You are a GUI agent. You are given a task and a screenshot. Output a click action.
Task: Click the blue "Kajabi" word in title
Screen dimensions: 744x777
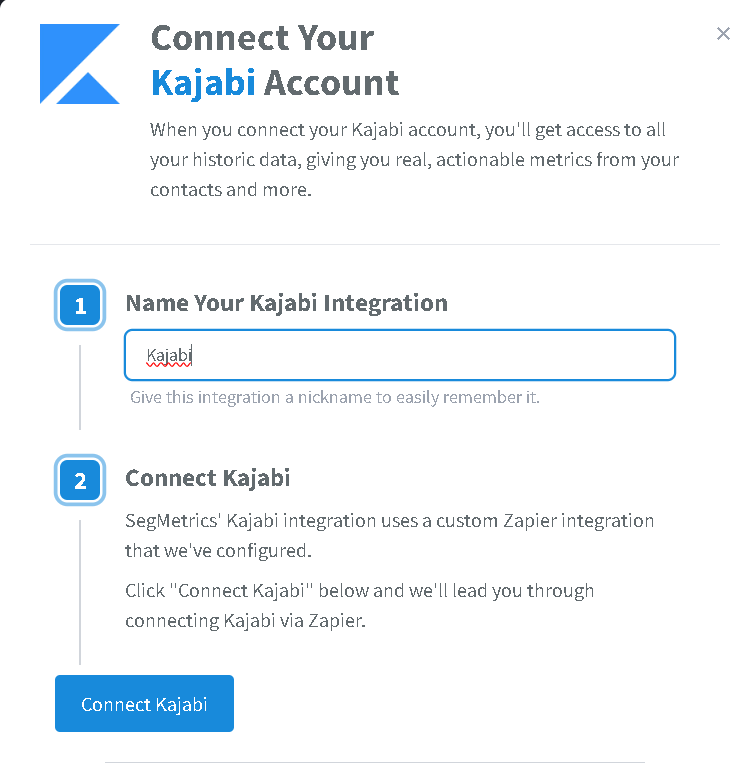203,83
